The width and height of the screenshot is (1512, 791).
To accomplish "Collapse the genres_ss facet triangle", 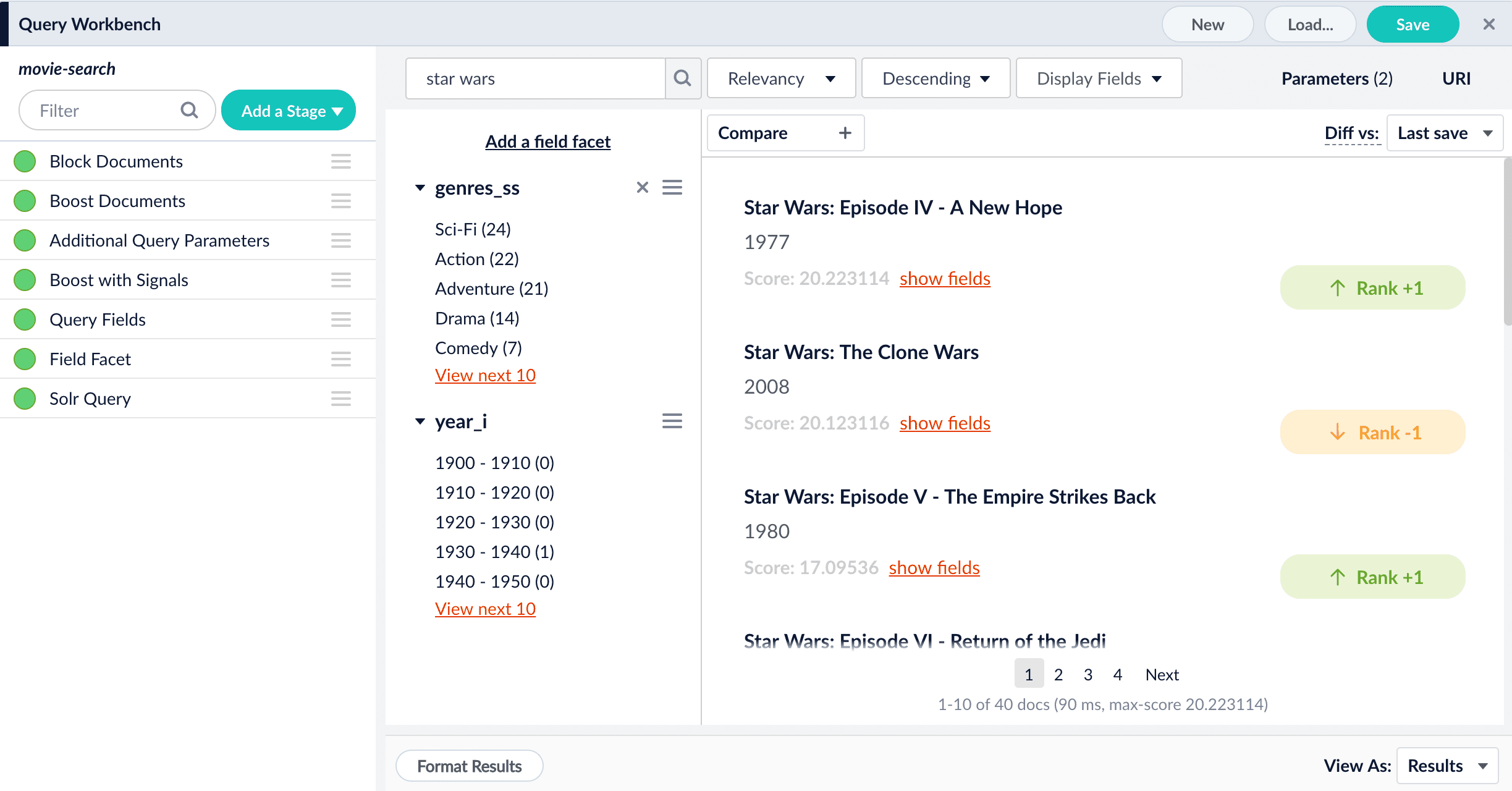I will (420, 187).
